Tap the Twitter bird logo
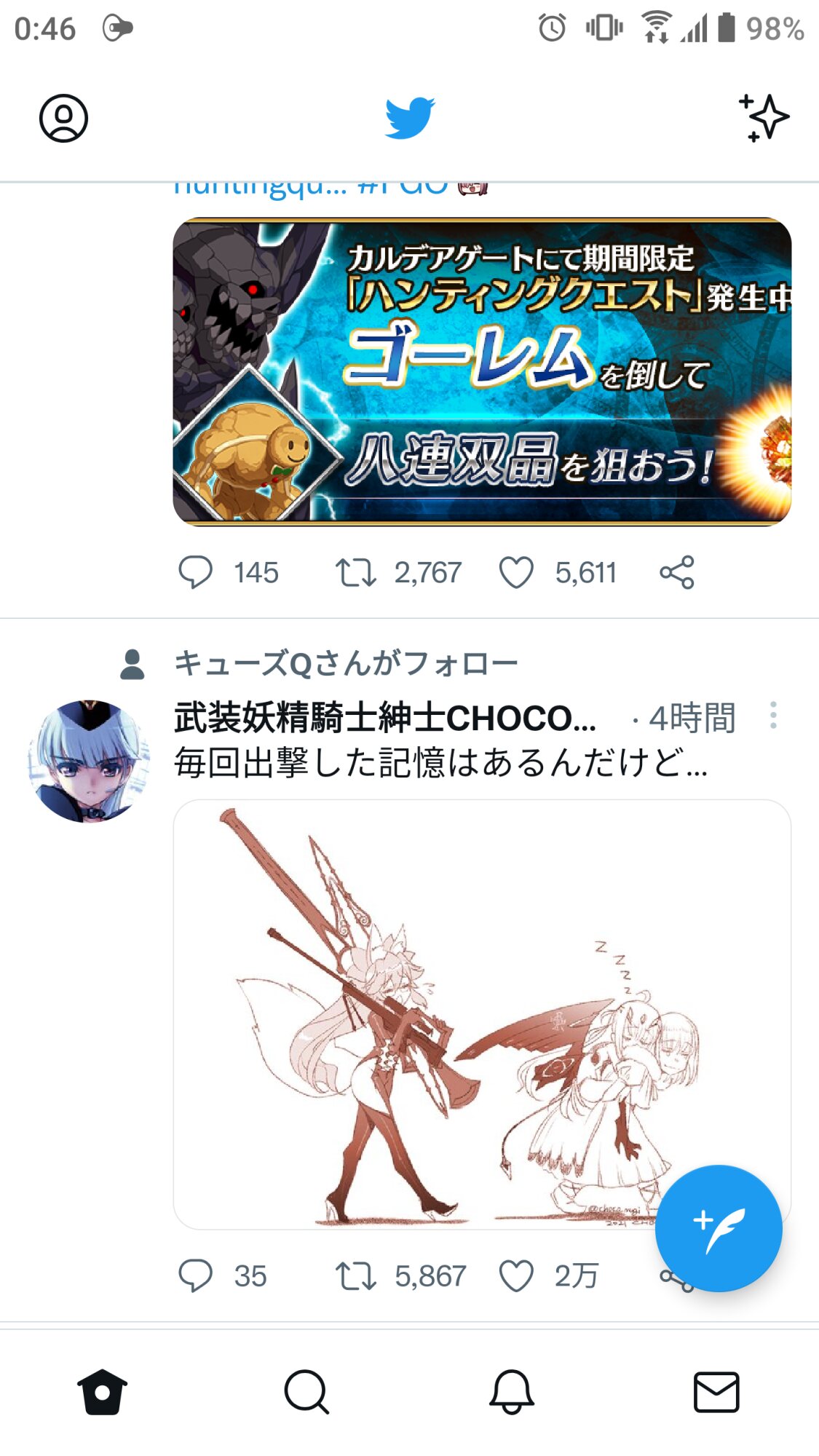Image resolution: width=819 pixels, height=1456 pixels. click(x=410, y=118)
